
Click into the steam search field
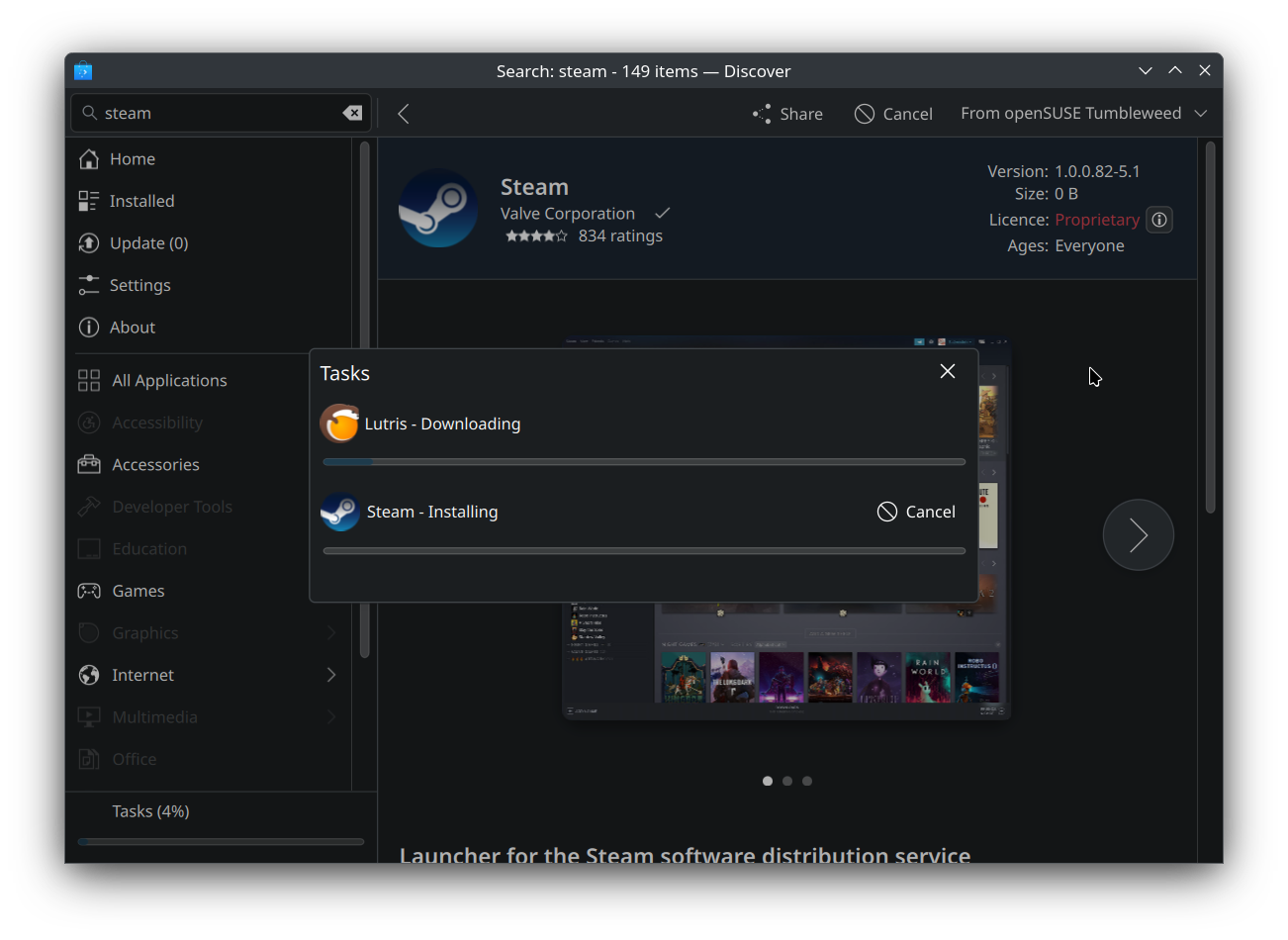(x=221, y=113)
